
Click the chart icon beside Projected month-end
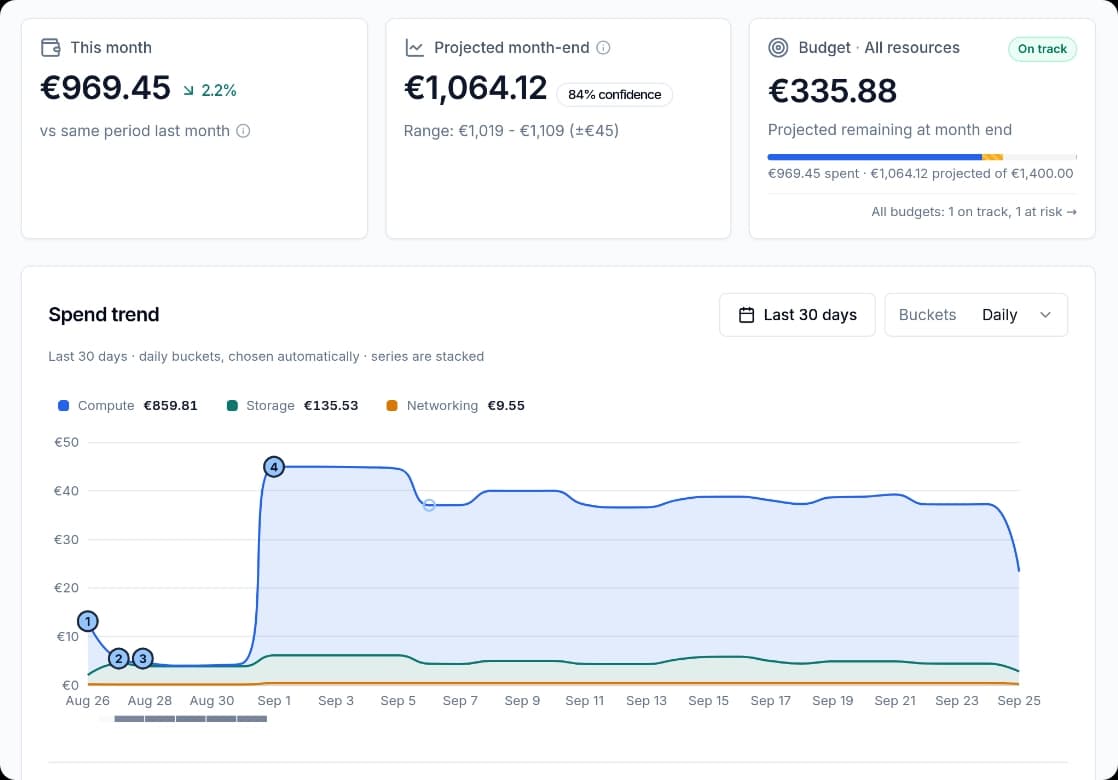pyautogui.click(x=414, y=48)
